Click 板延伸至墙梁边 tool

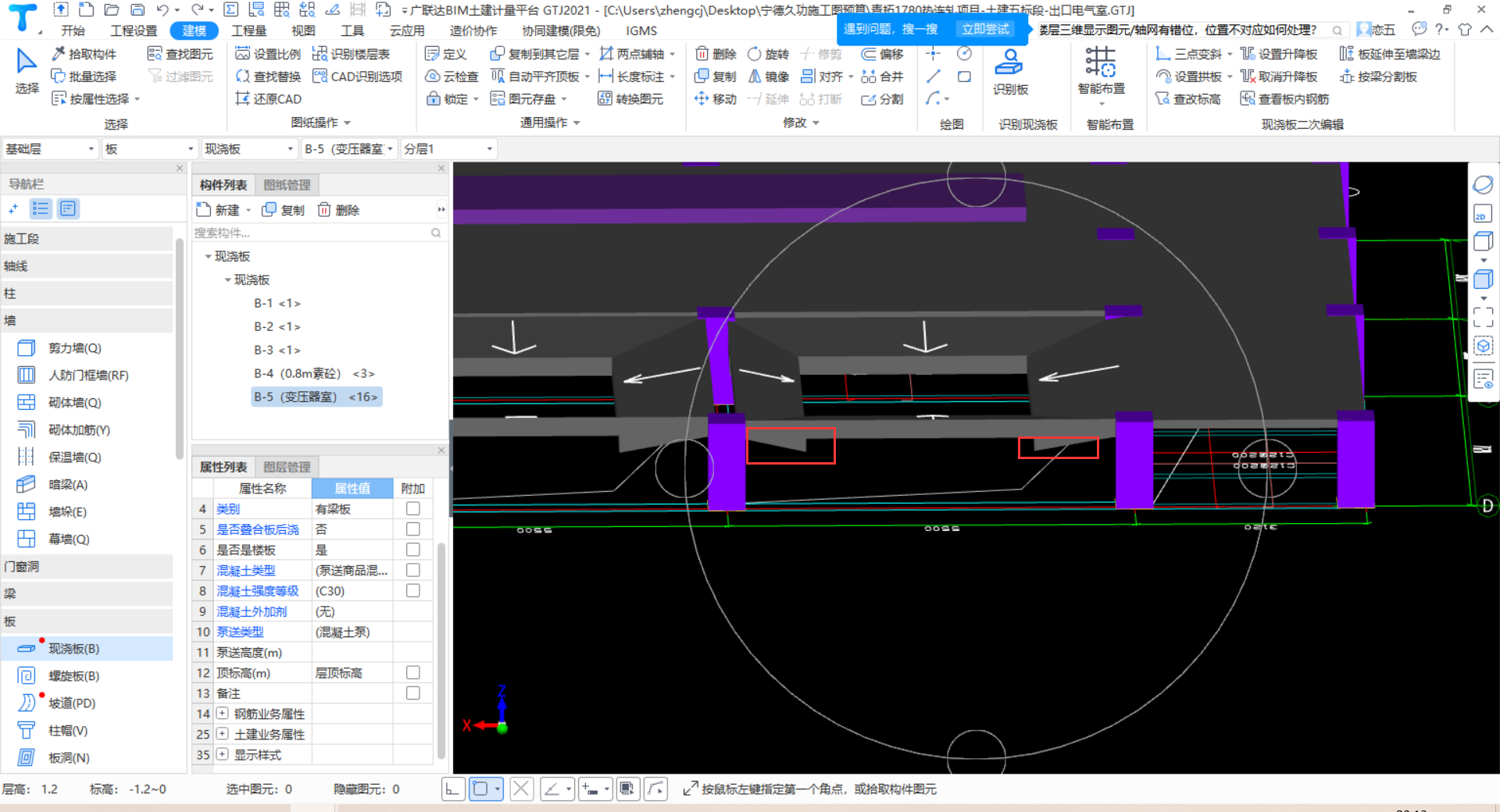pos(1390,54)
